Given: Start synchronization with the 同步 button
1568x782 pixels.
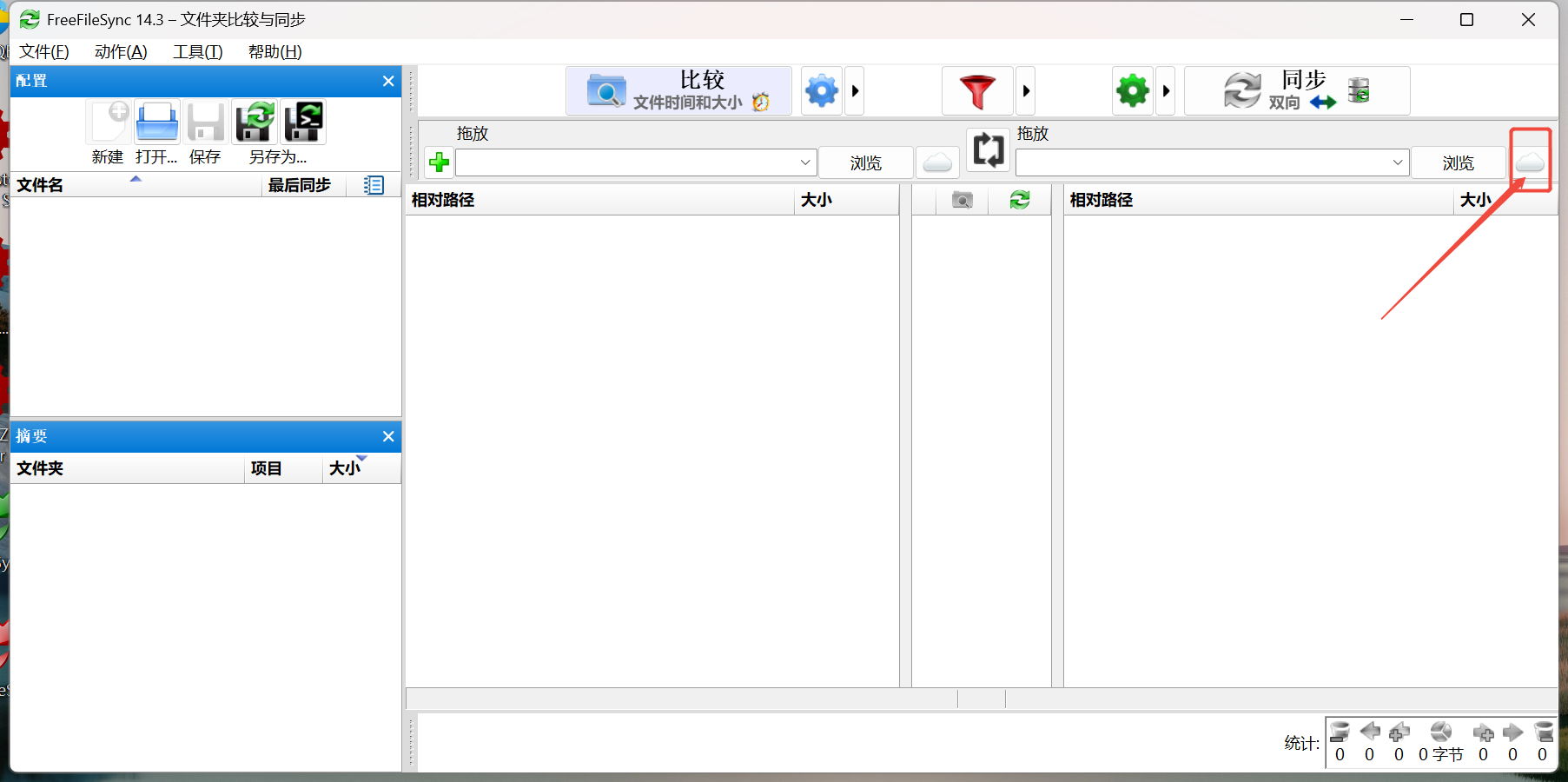Looking at the screenshot, I should [x=1297, y=90].
